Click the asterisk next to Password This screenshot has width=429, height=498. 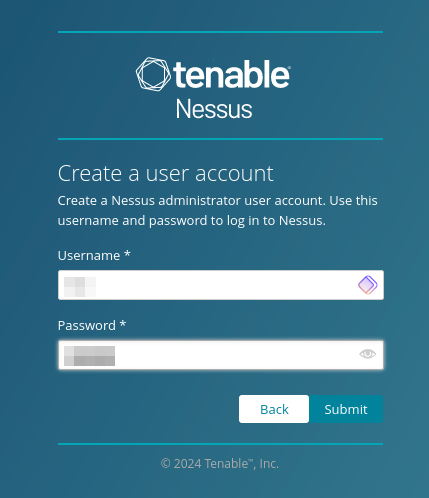click(x=123, y=324)
